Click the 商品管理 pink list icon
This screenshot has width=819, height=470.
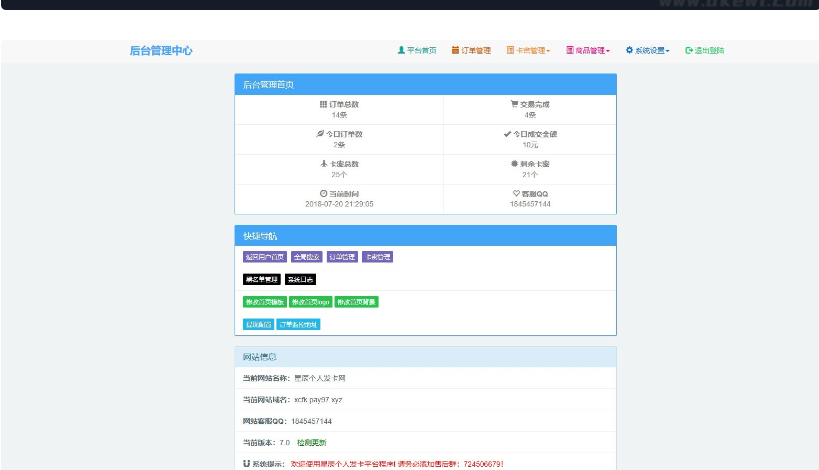click(x=570, y=50)
